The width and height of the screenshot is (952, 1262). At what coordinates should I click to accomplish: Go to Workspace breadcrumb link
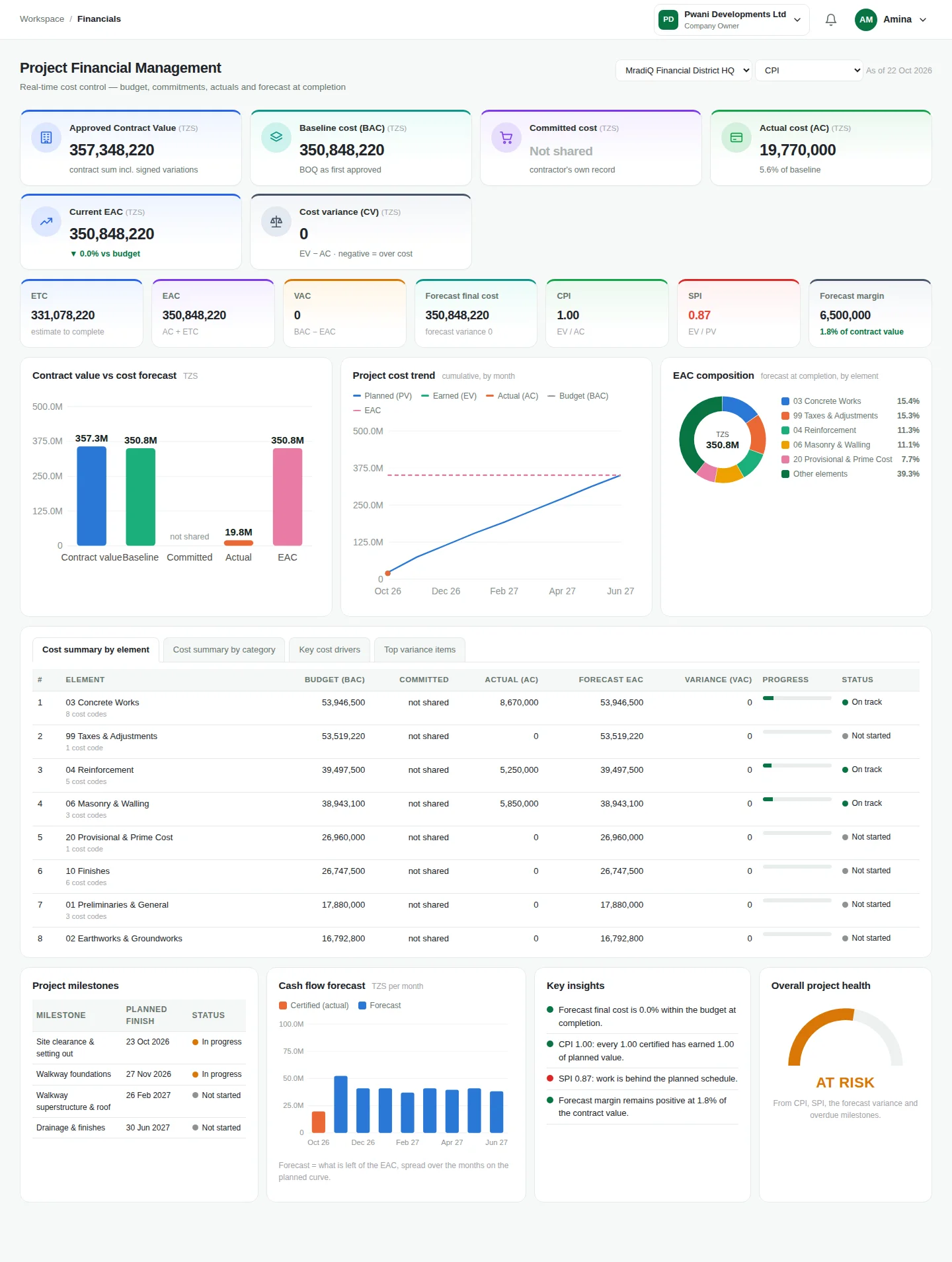coord(42,19)
